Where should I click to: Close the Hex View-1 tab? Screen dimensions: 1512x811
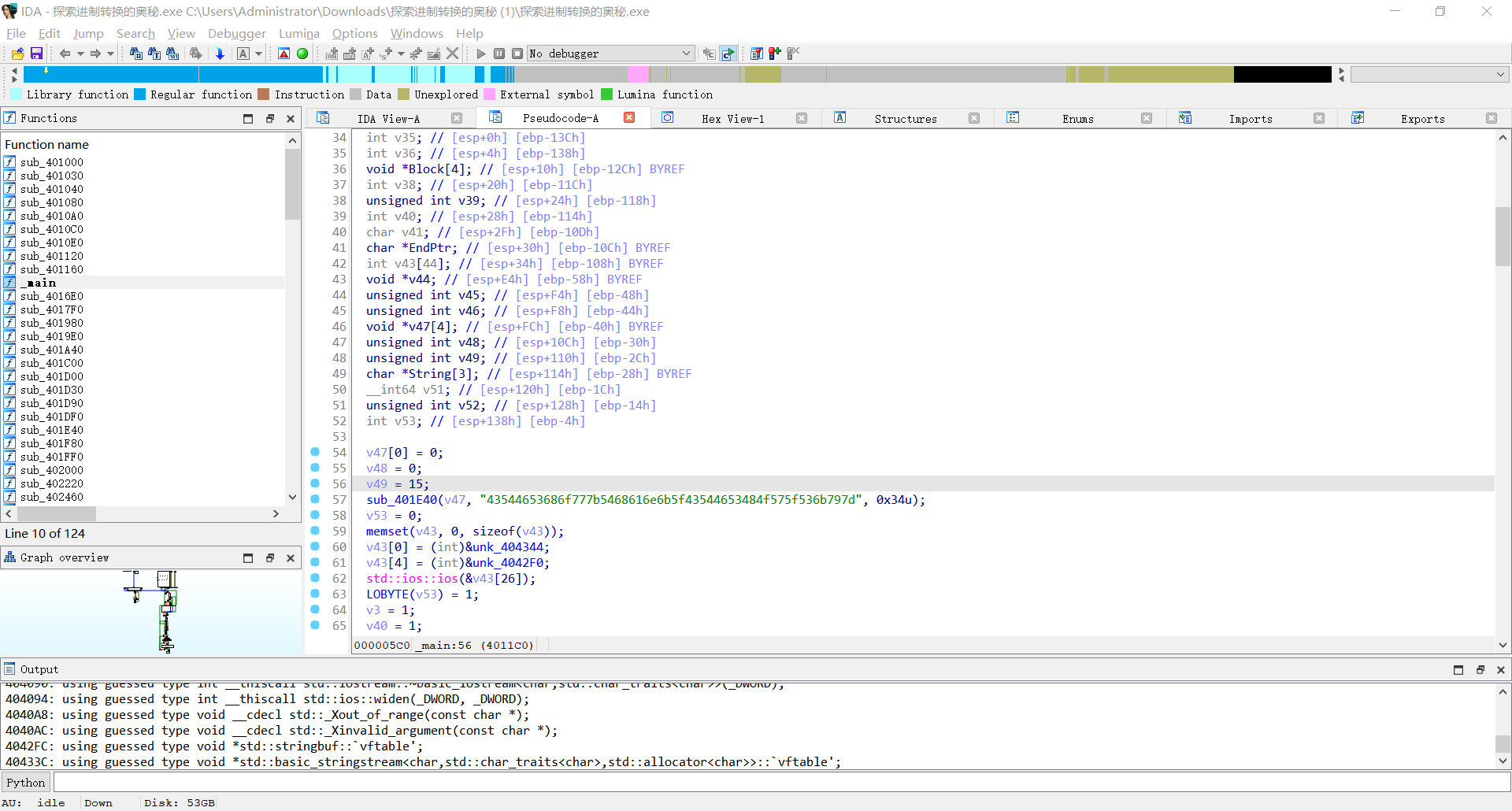tap(802, 118)
